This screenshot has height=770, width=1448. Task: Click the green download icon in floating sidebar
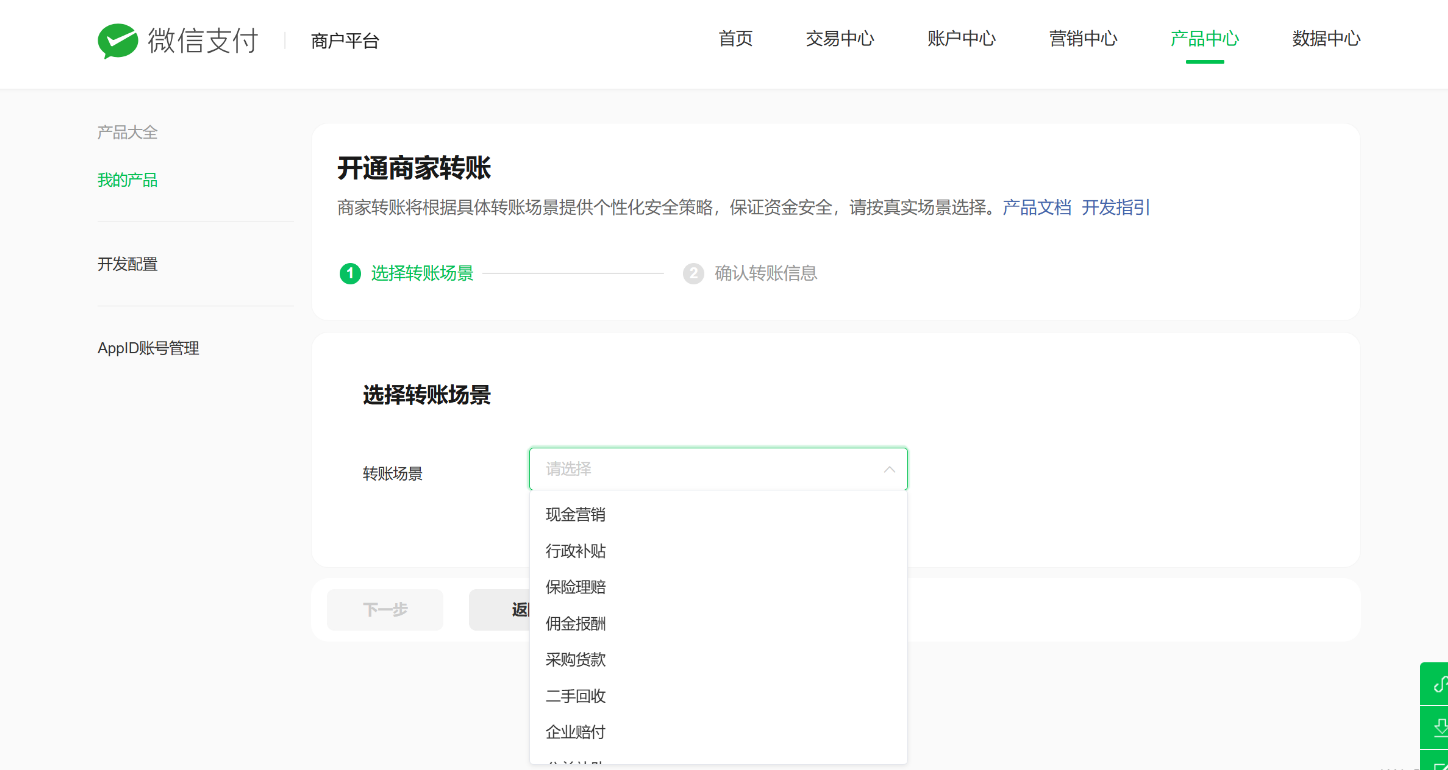[x=1438, y=727]
